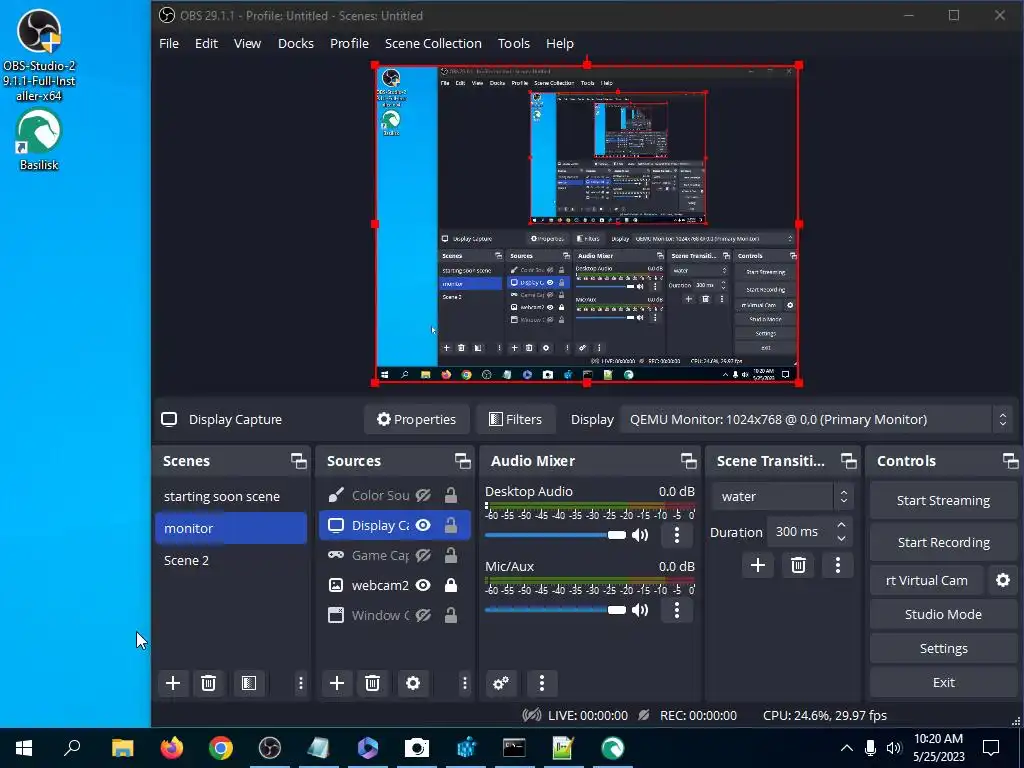Viewport: 1024px width, 768px height.
Task: Open Scenes panel more options menu
Action: click(300, 683)
